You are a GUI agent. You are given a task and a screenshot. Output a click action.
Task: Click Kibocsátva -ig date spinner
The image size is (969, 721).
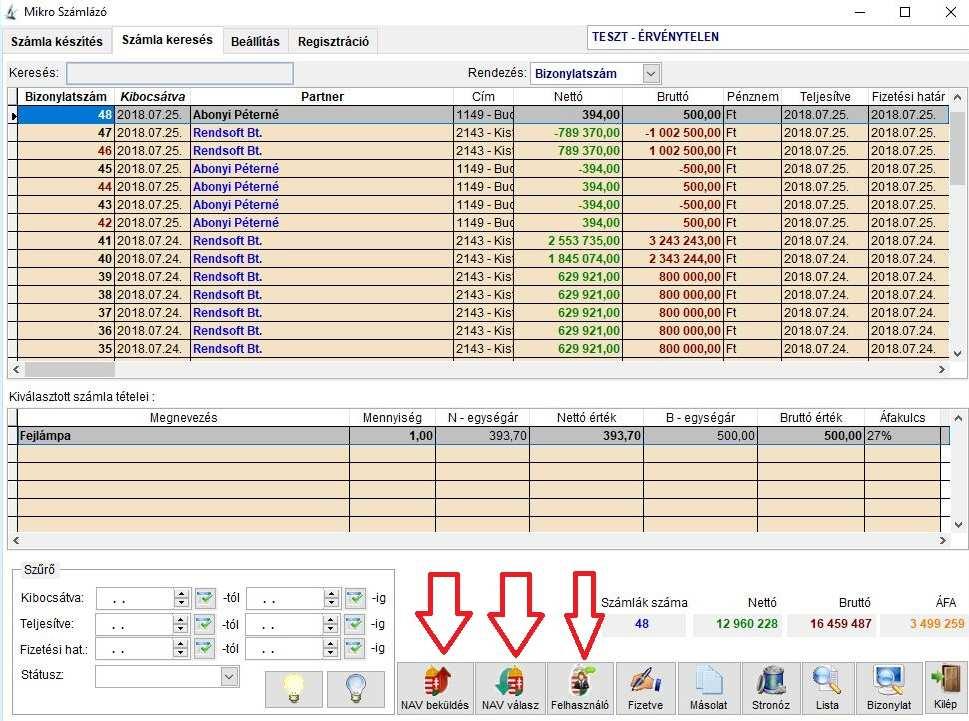click(x=332, y=597)
